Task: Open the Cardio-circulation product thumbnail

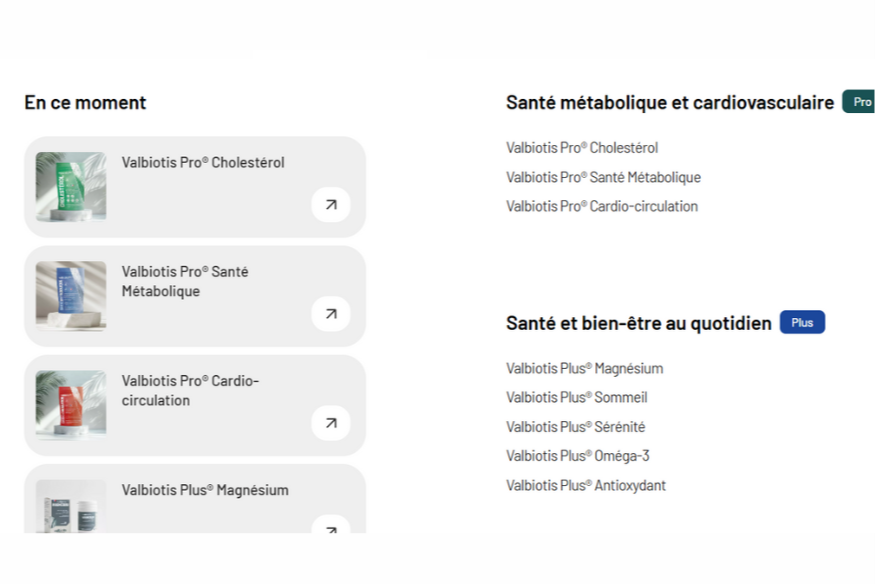Action: pyautogui.click(x=71, y=404)
